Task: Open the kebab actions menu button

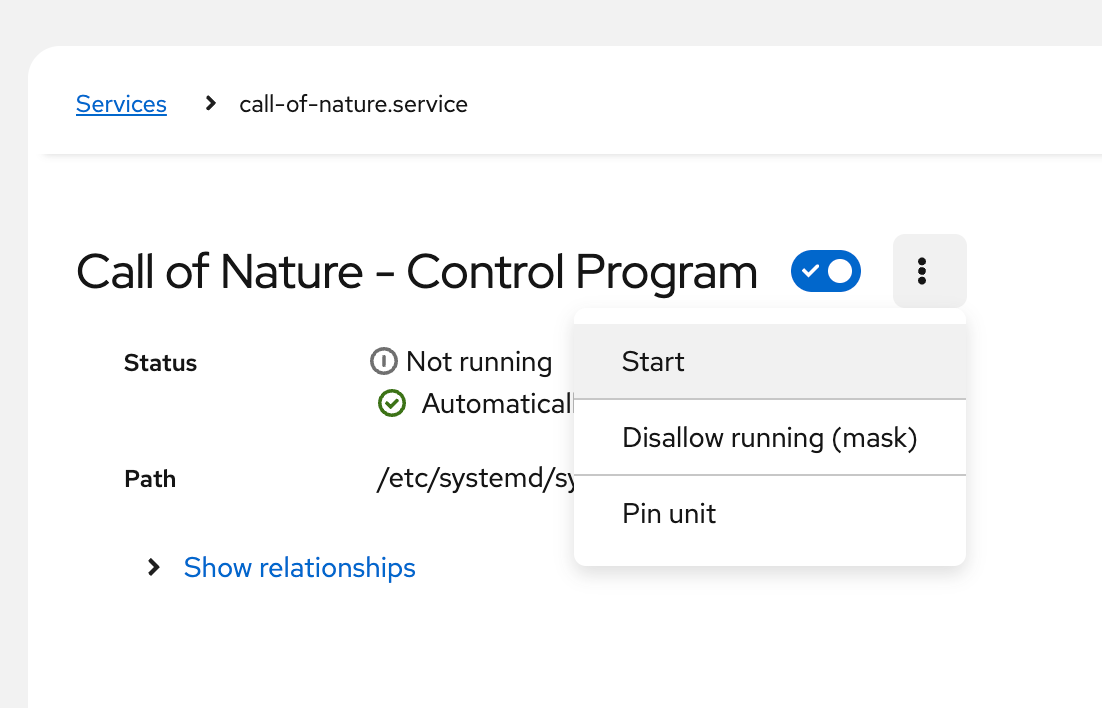Action: (929, 271)
